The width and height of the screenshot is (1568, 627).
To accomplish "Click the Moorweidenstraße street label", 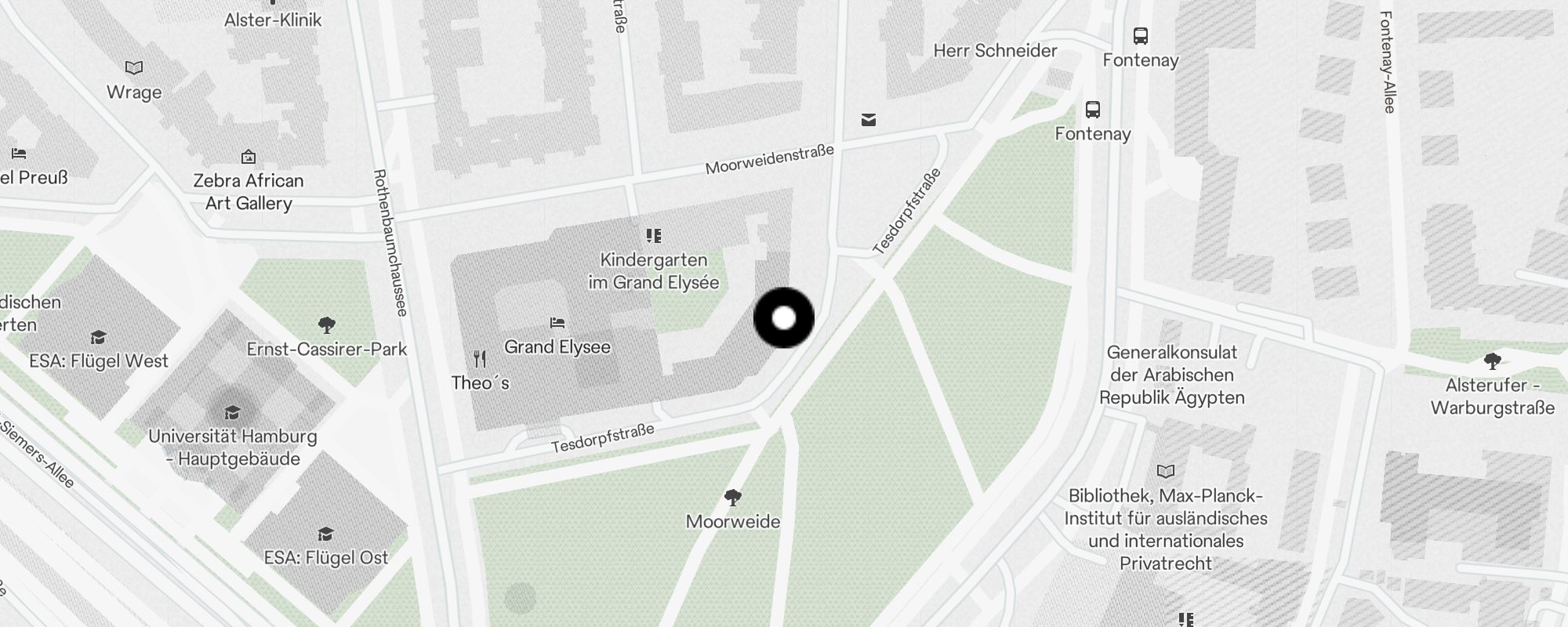I will point(770,159).
